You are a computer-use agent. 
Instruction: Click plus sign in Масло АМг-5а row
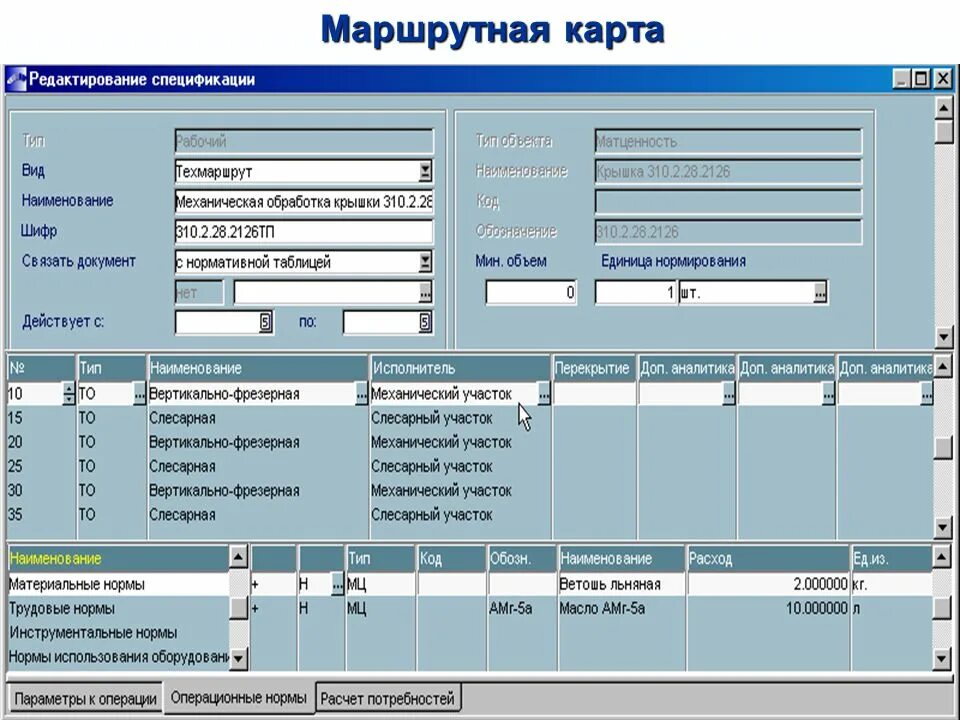click(x=255, y=609)
